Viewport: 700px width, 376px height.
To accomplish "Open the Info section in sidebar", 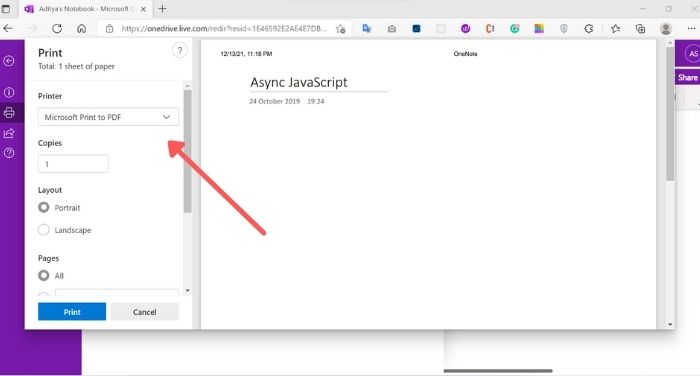I will pos(9,92).
